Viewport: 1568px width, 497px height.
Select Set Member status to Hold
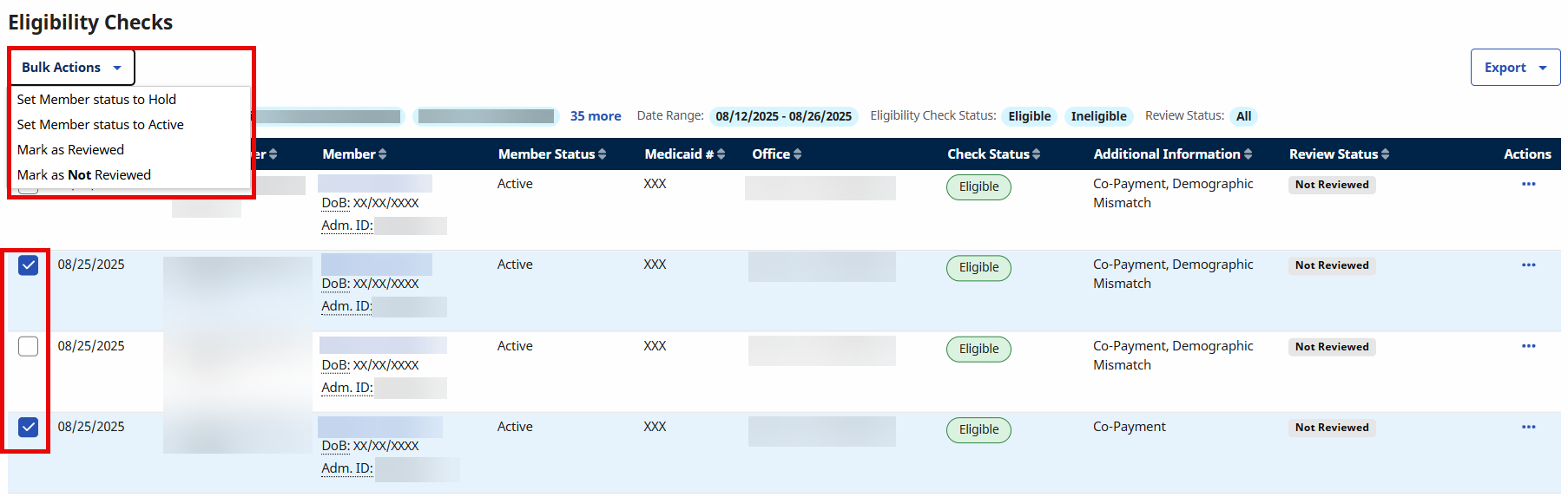coord(96,100)
